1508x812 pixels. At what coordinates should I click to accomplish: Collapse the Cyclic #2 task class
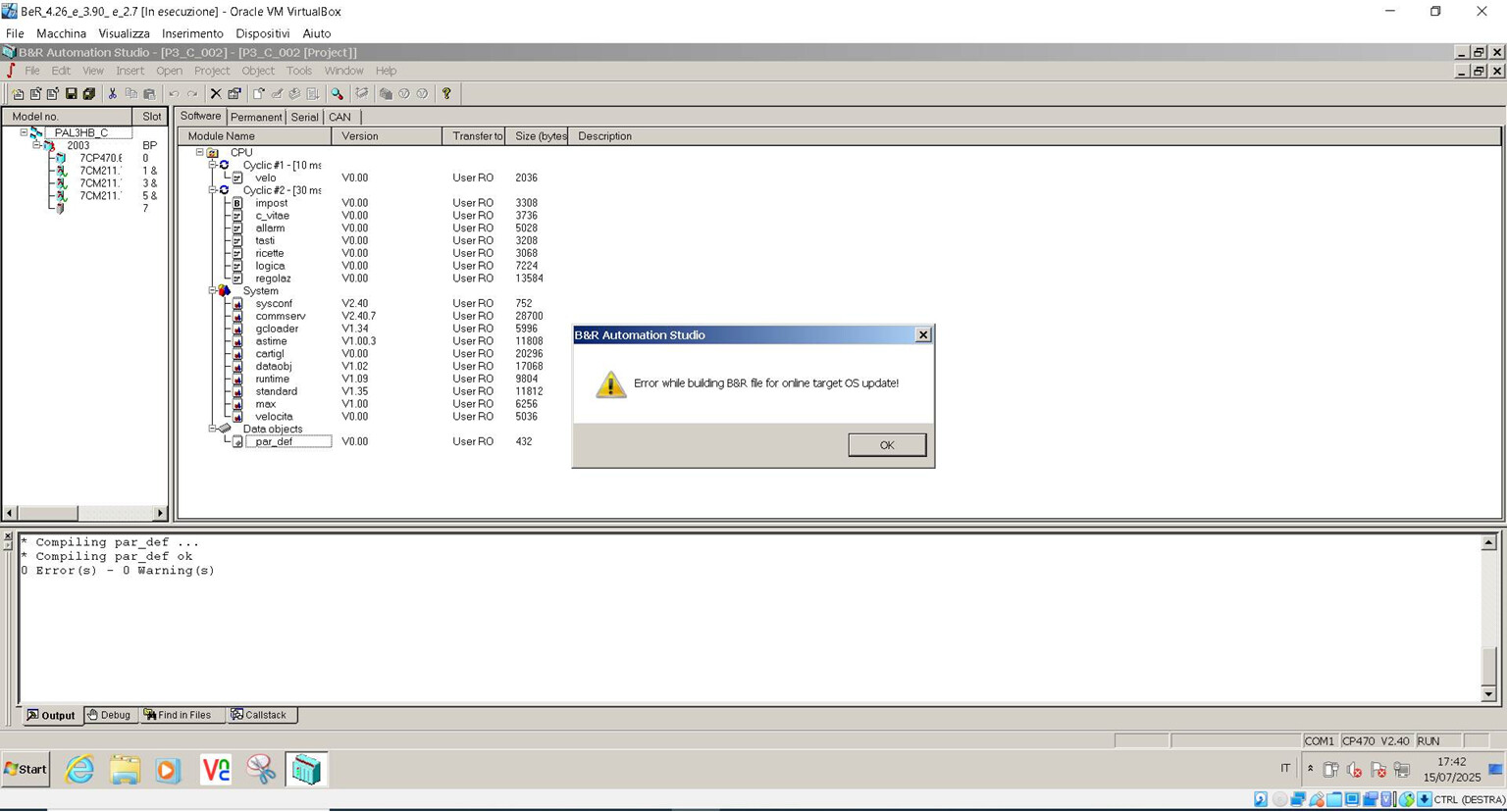click(x=212, y=190)
